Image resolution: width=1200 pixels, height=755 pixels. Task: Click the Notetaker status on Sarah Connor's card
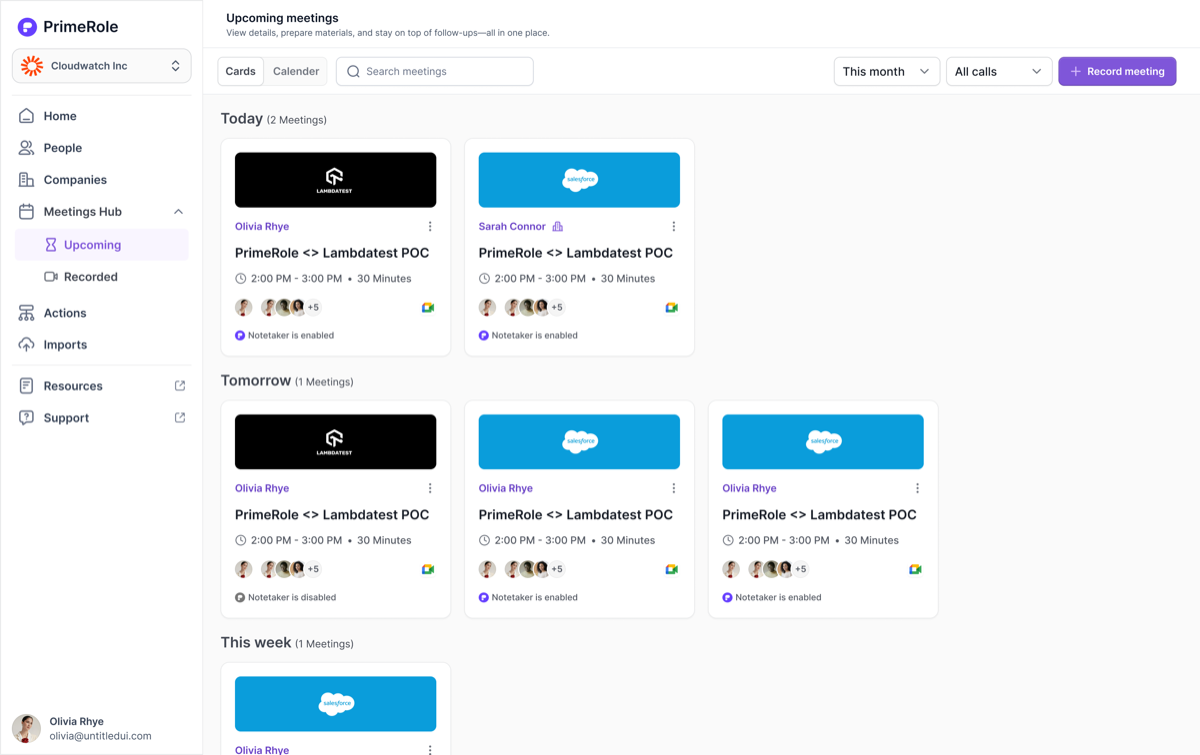[x=528, y=336]
